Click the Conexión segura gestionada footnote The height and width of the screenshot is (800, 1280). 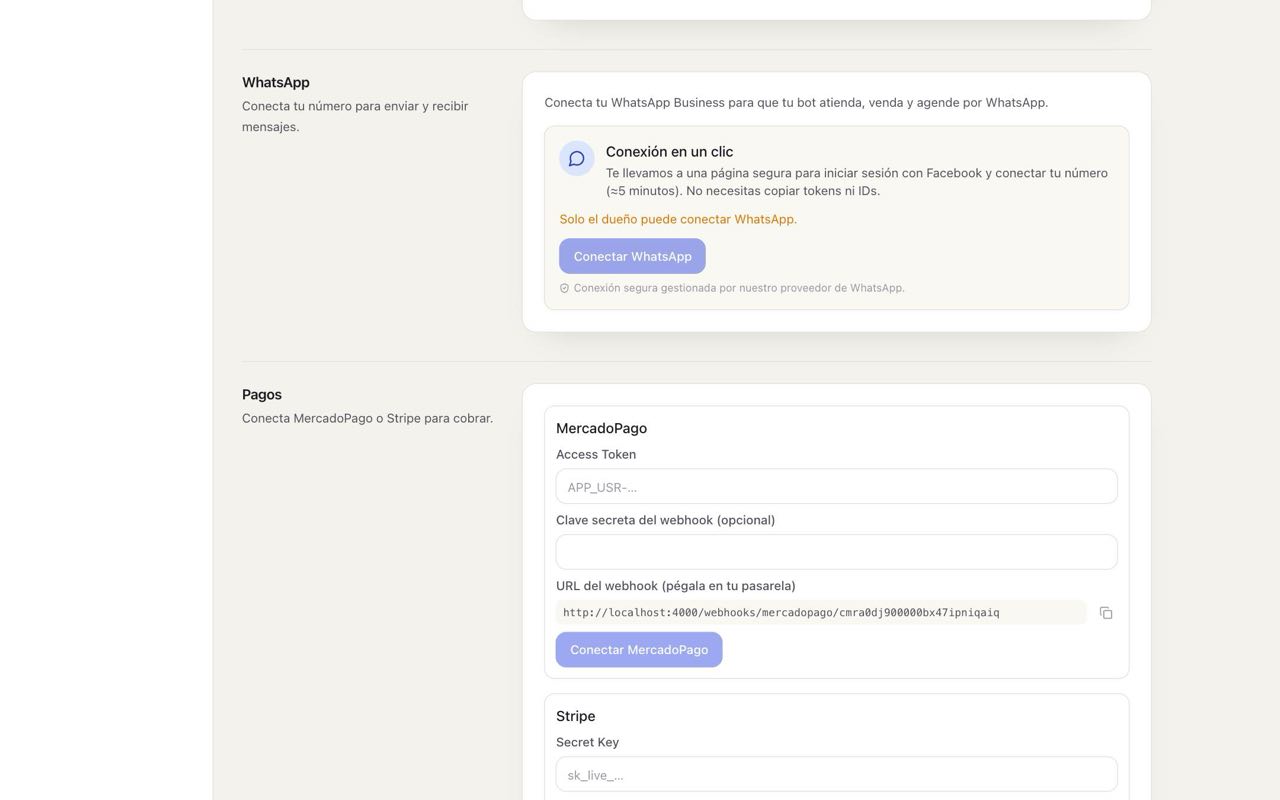739,288
